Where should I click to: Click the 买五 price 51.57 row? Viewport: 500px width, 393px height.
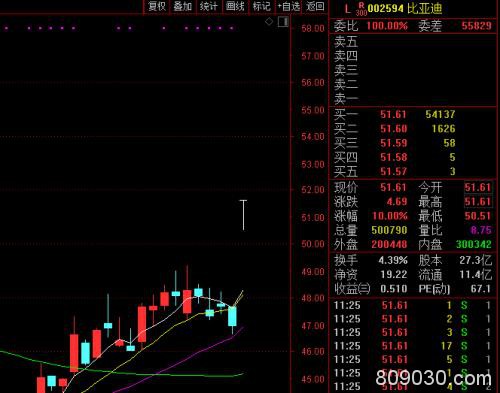[x=413, y=171]
